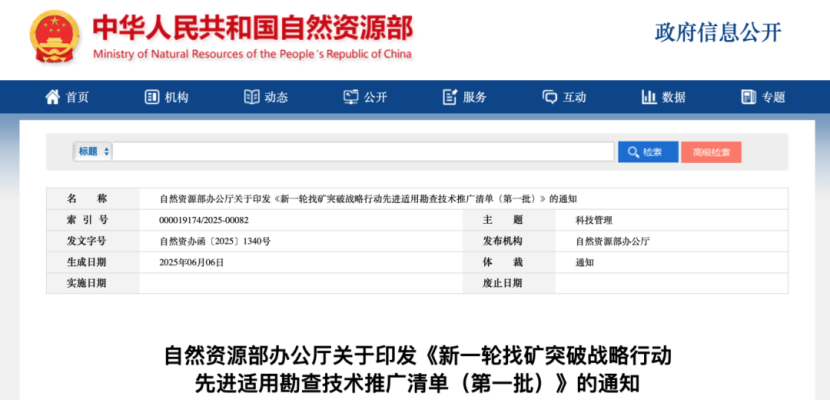This screenshot has width=830, height=400.
Task: Click the bold article headline
Action: [x=418, y=369]
